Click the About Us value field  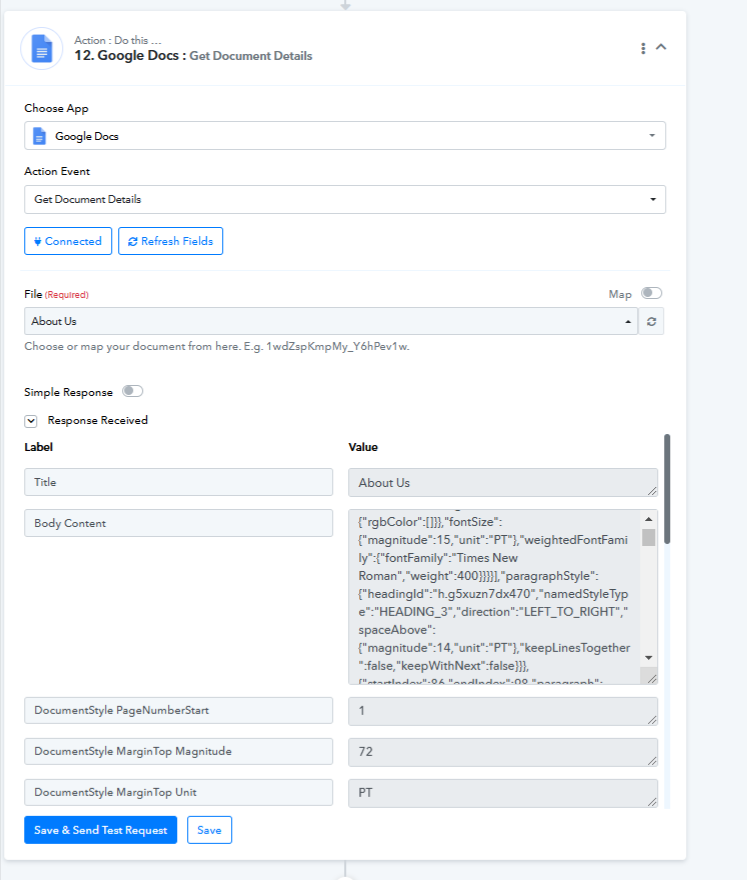click(503, 483)
